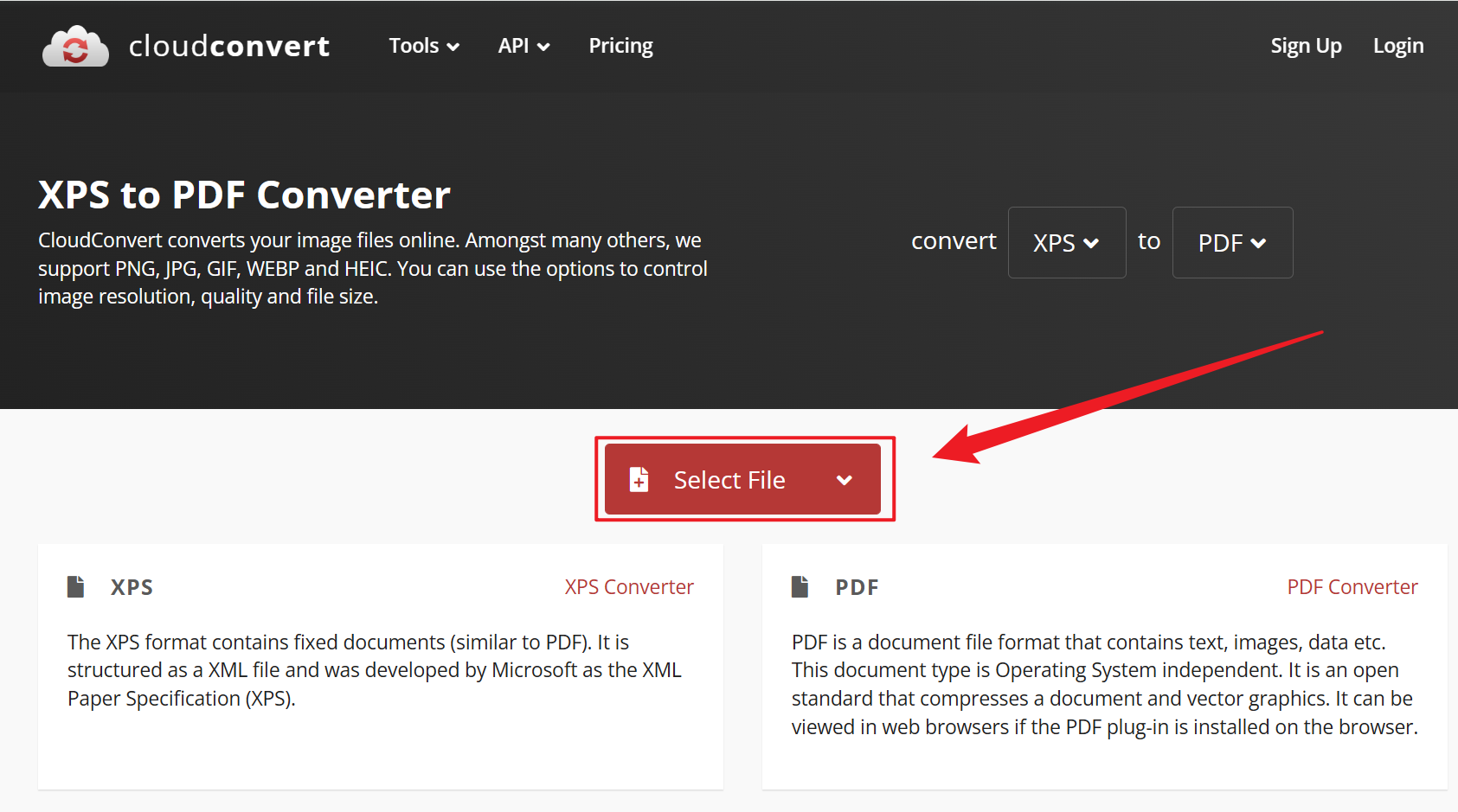Click the Select File button
This screenshot has height=812, width=1458.
pos(742,479)
